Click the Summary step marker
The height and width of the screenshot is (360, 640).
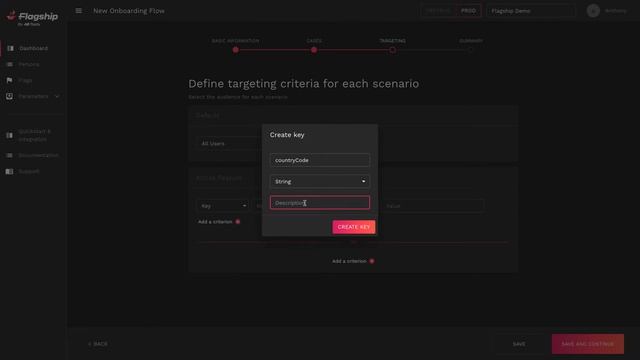coord(471,50)
